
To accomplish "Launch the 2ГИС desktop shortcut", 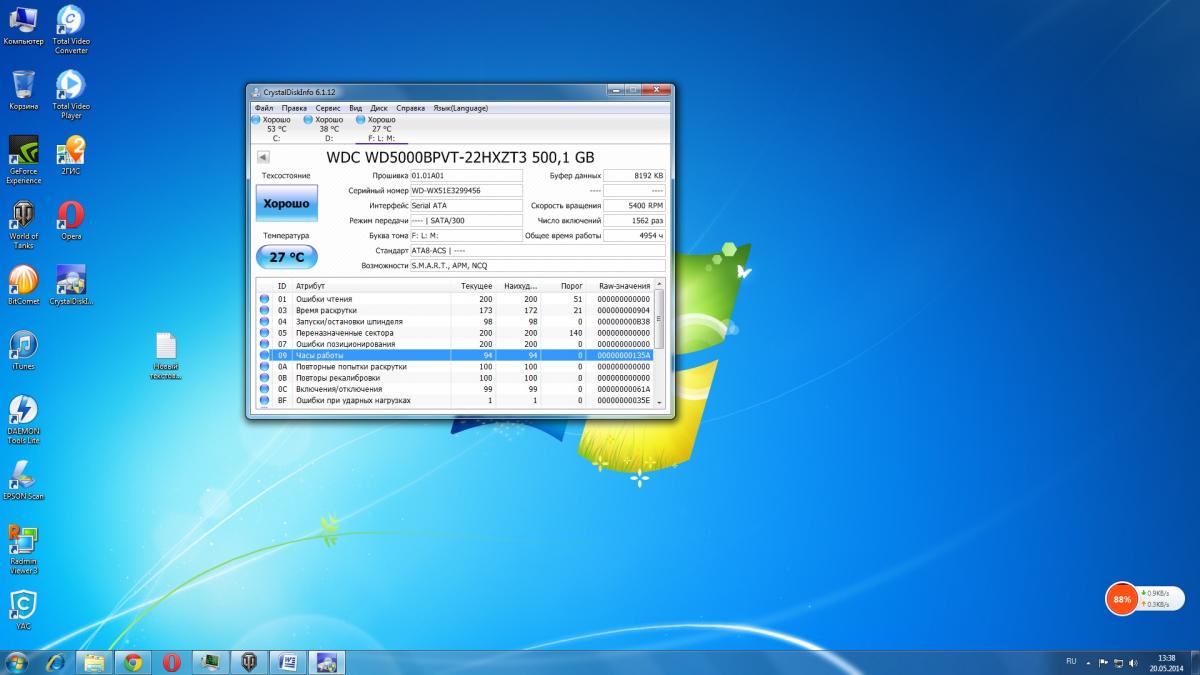I will click(71, 154).
